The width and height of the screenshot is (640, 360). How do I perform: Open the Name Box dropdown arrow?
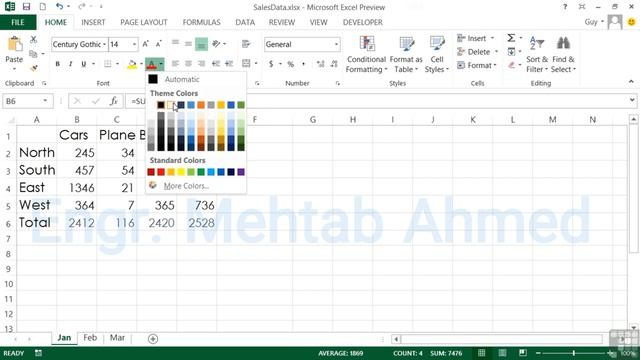pos(45,101)
